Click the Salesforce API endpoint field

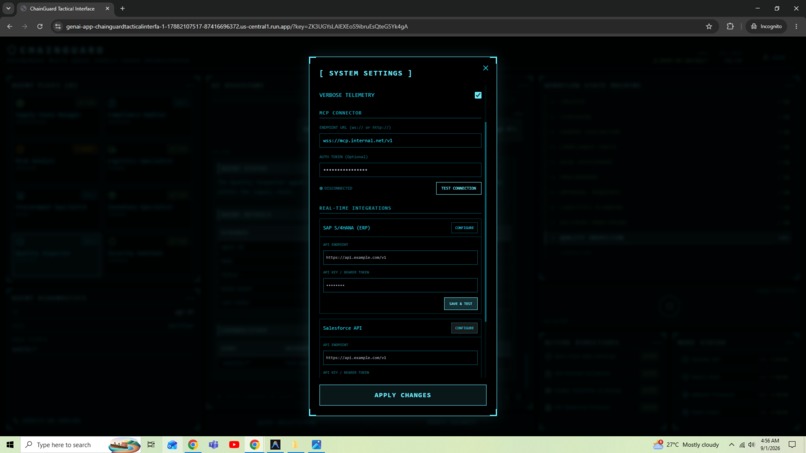pos(400,357)
